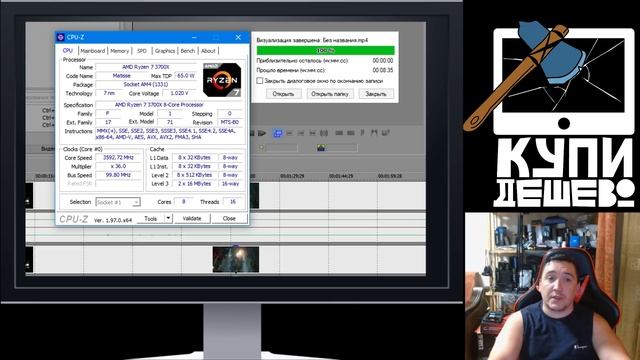Click the Открыть button in the render dialog

click(x=283, y=94)
